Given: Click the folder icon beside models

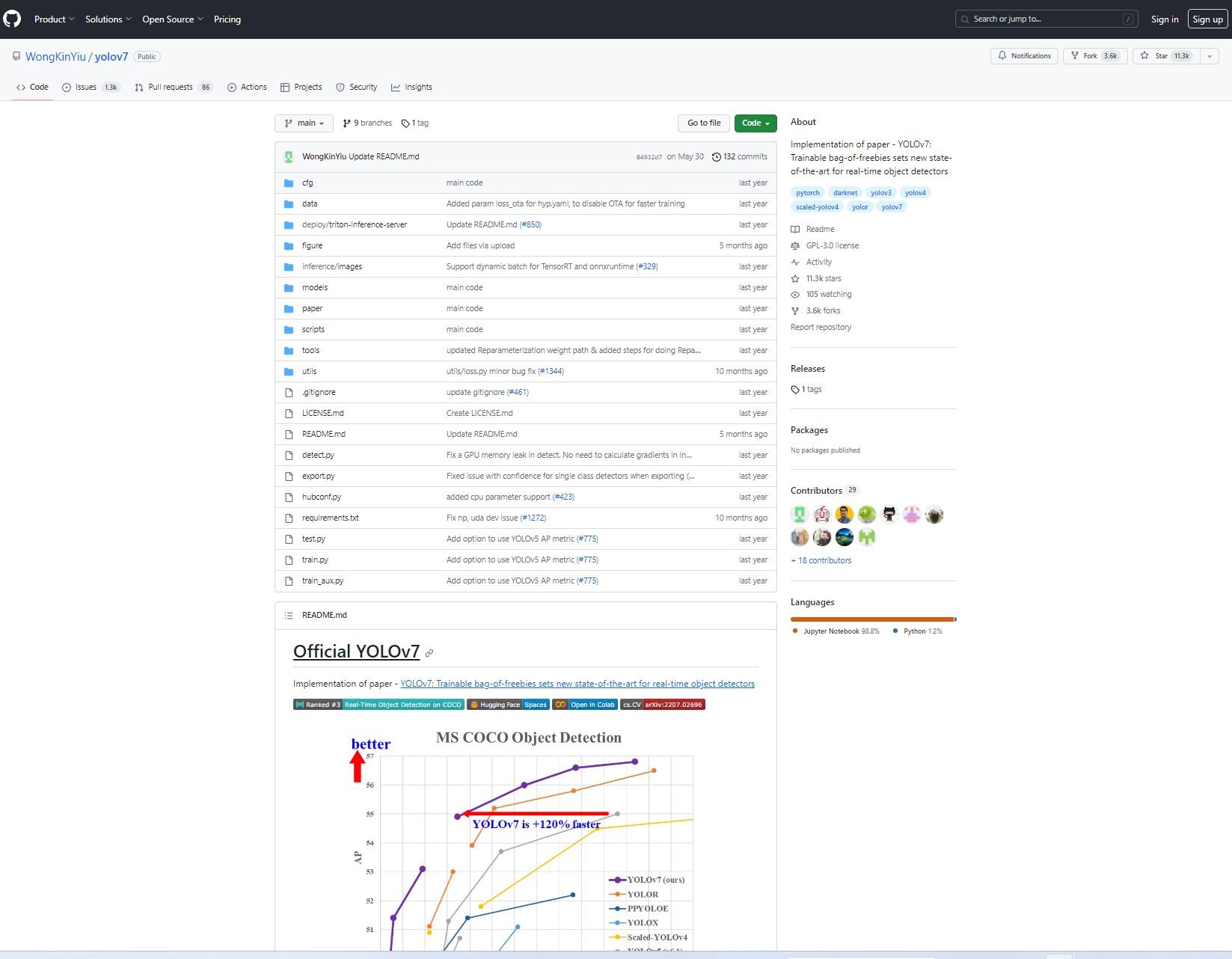Looking at the screenshot, I should (289, 288).
